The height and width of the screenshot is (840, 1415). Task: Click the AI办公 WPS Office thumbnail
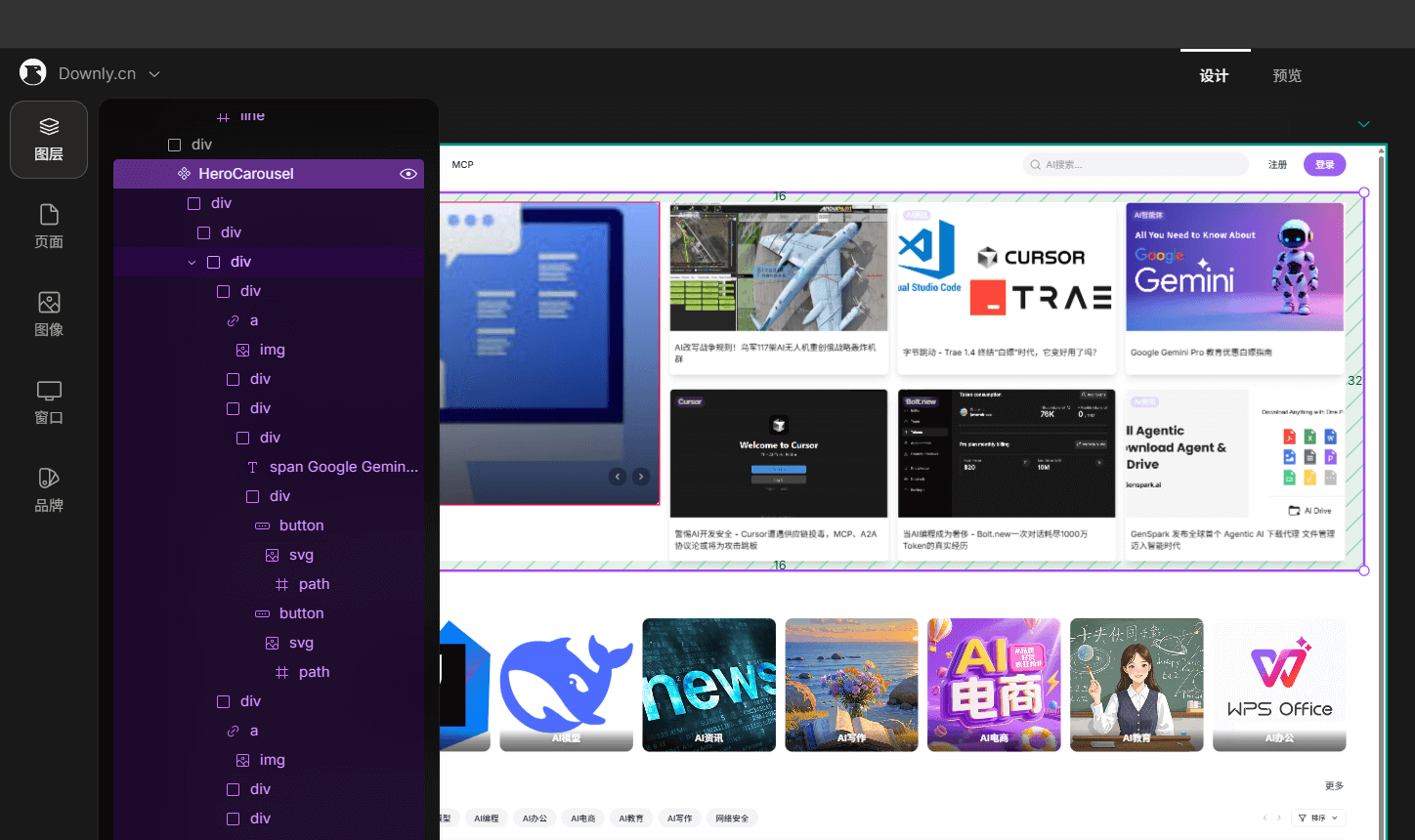[1279, 685]
